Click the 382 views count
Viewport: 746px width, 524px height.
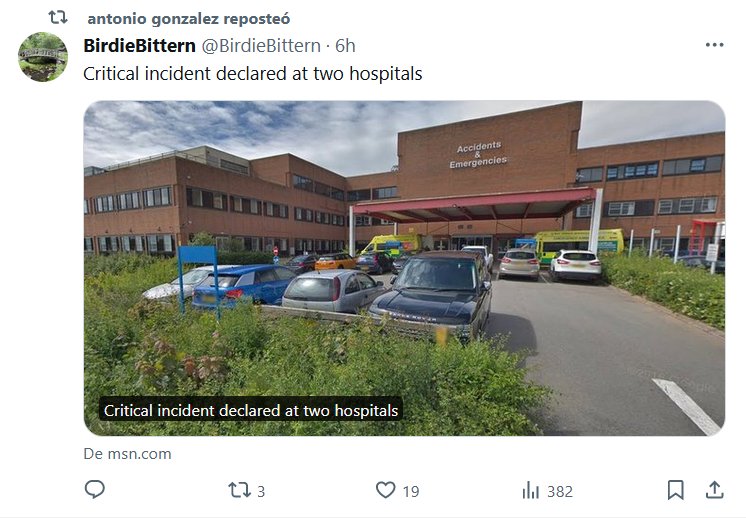pyautogui.click(x=560, y=491)
